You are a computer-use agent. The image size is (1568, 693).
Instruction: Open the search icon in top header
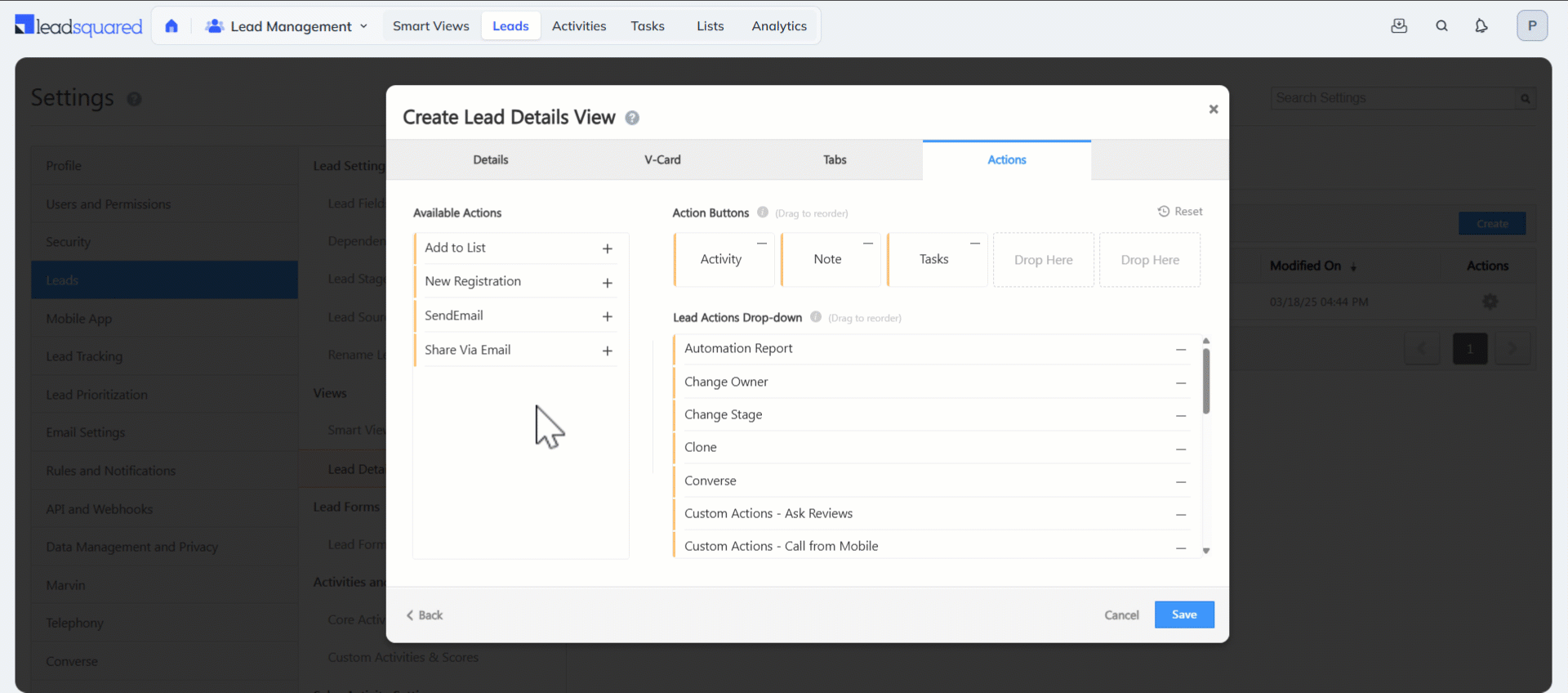[x=1441, y=26]
